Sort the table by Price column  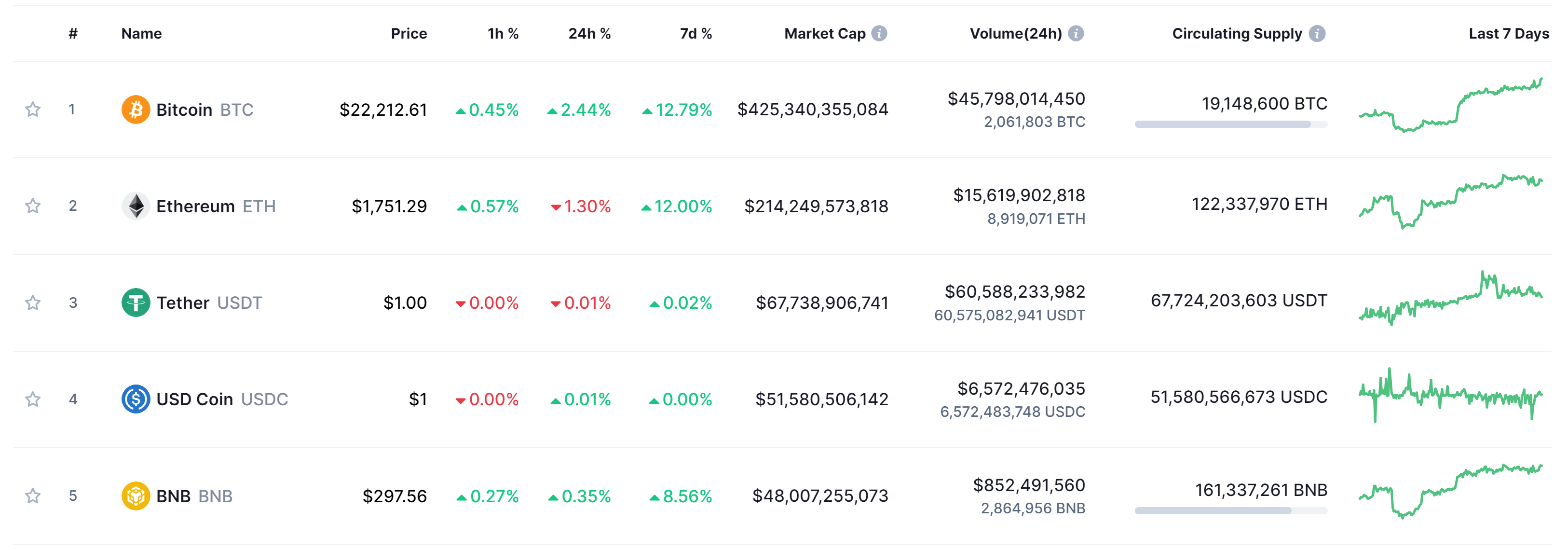[x=409, y=33]
